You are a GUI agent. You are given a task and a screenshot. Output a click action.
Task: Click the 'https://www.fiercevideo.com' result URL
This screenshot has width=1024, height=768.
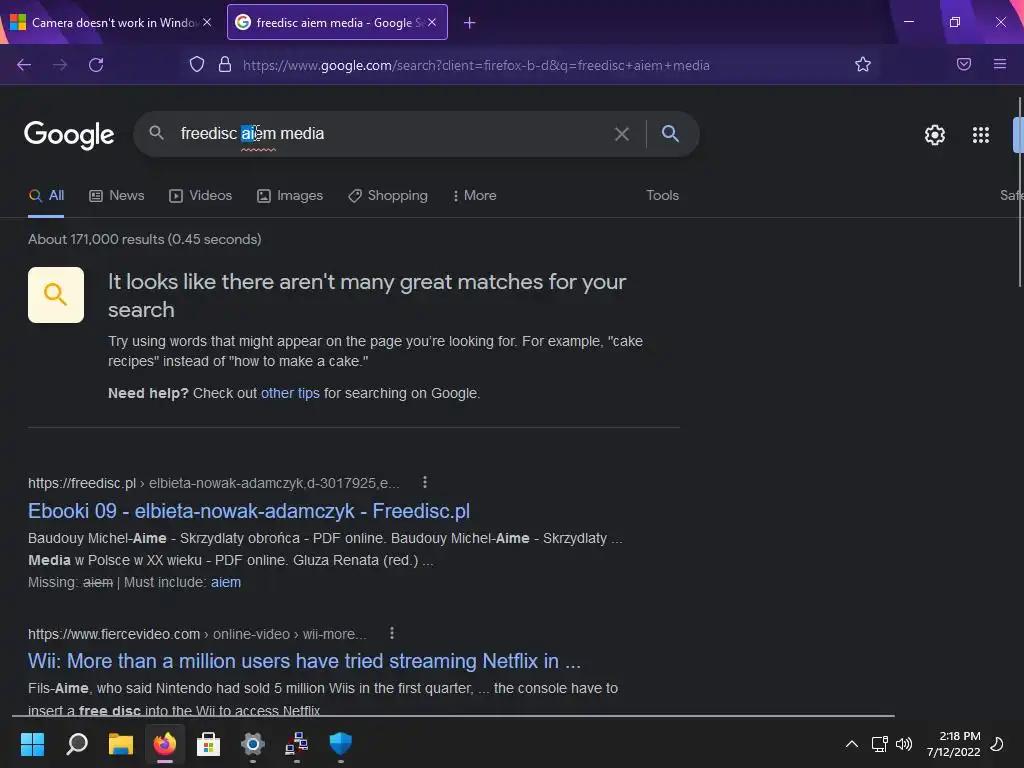click(x=114, y=634)
